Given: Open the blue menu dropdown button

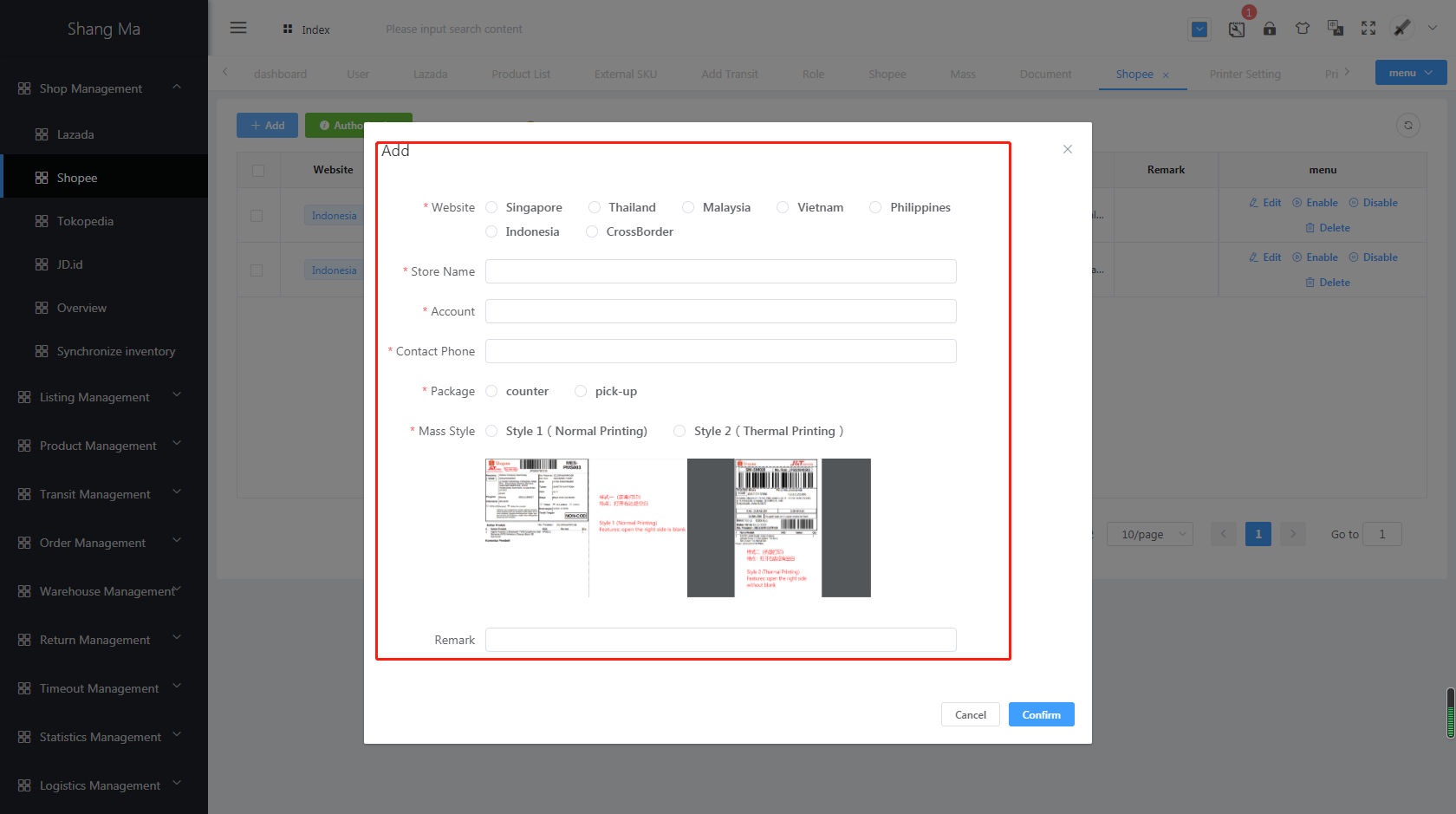Looking at the screenshot, I should (x=1411, y=73).
